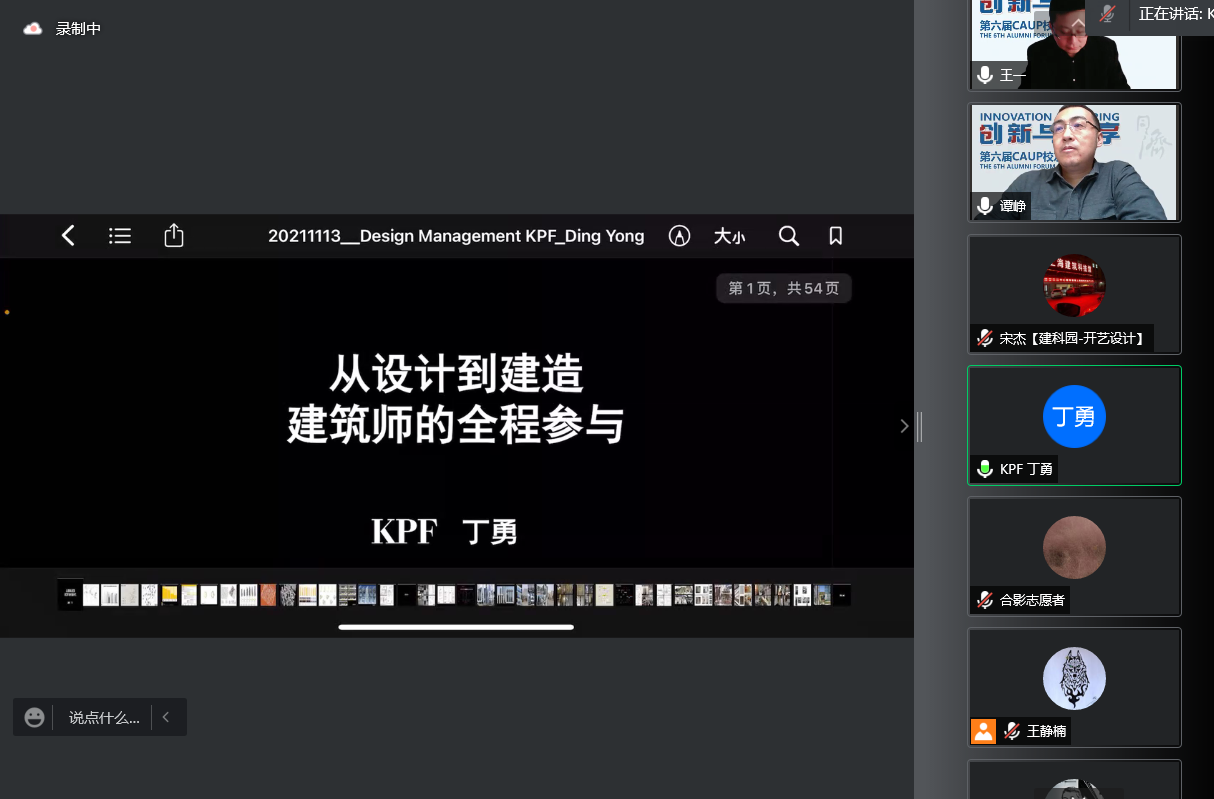Select the orange-red slide thumbnail in the strip
This screenshot has height=799, width=1214.
coord(268,595)
